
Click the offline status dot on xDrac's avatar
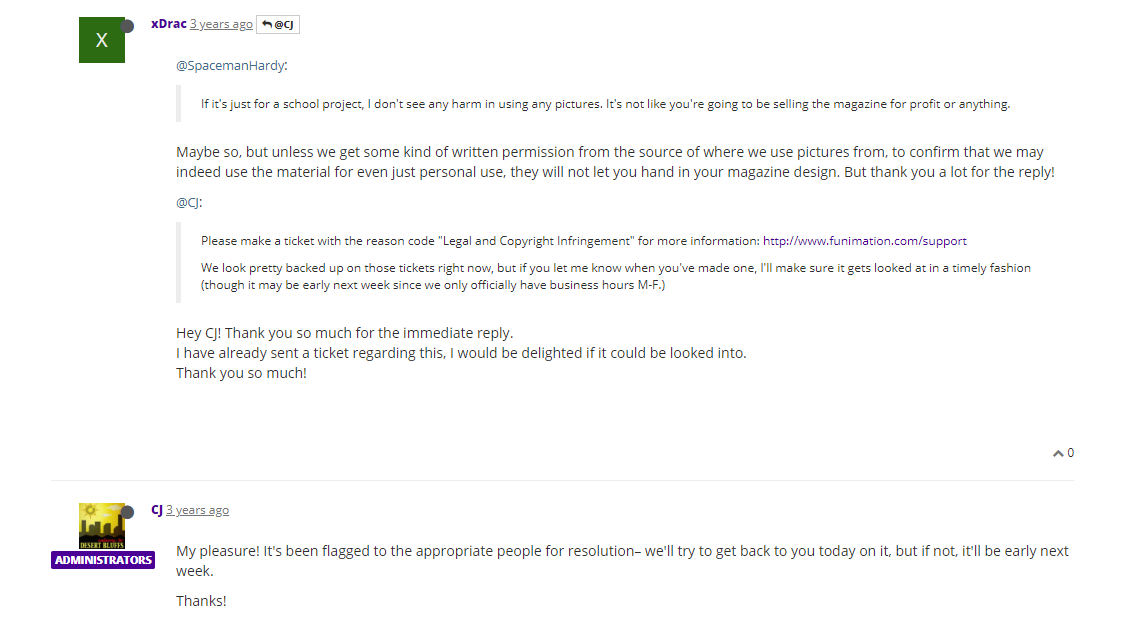pyautogui.click(x=127, y=26)
